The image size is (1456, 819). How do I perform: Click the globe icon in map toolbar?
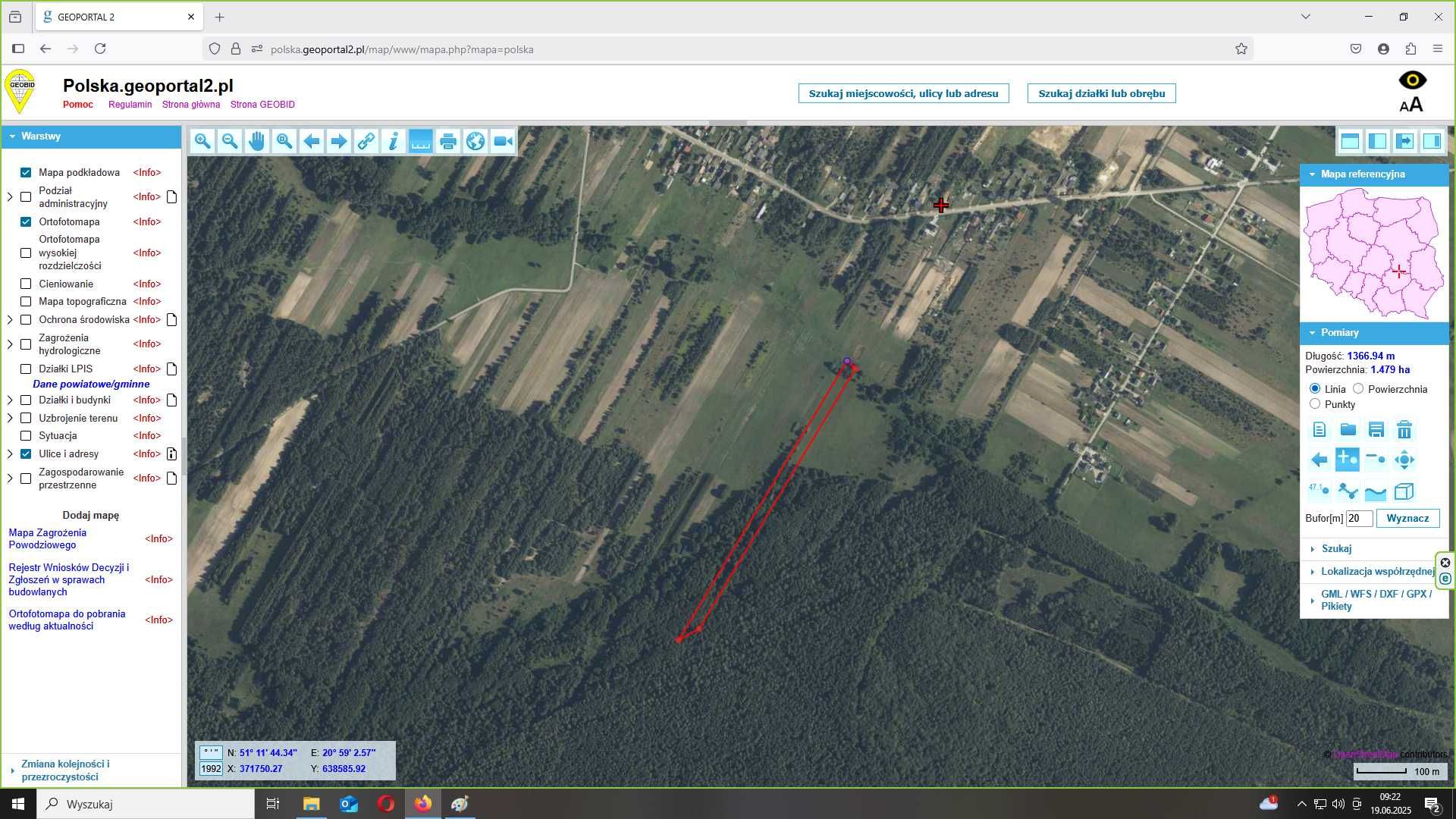[x=475, y=141]
